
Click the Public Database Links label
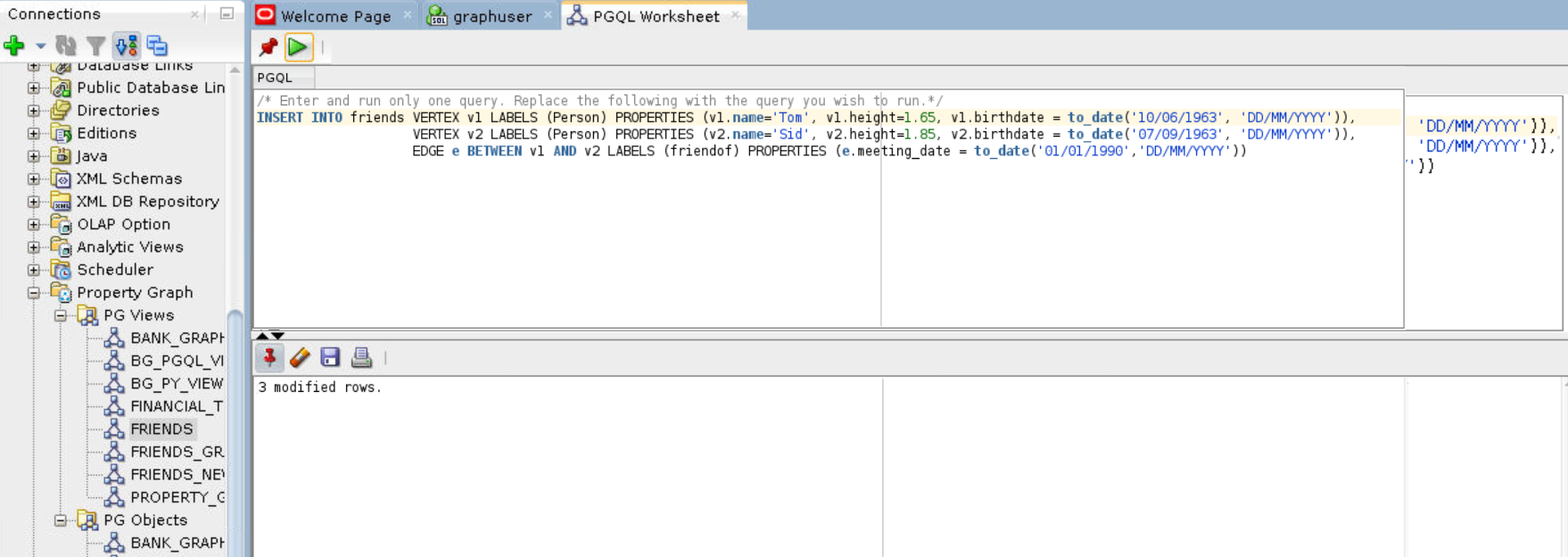click(x=151, y=87)
